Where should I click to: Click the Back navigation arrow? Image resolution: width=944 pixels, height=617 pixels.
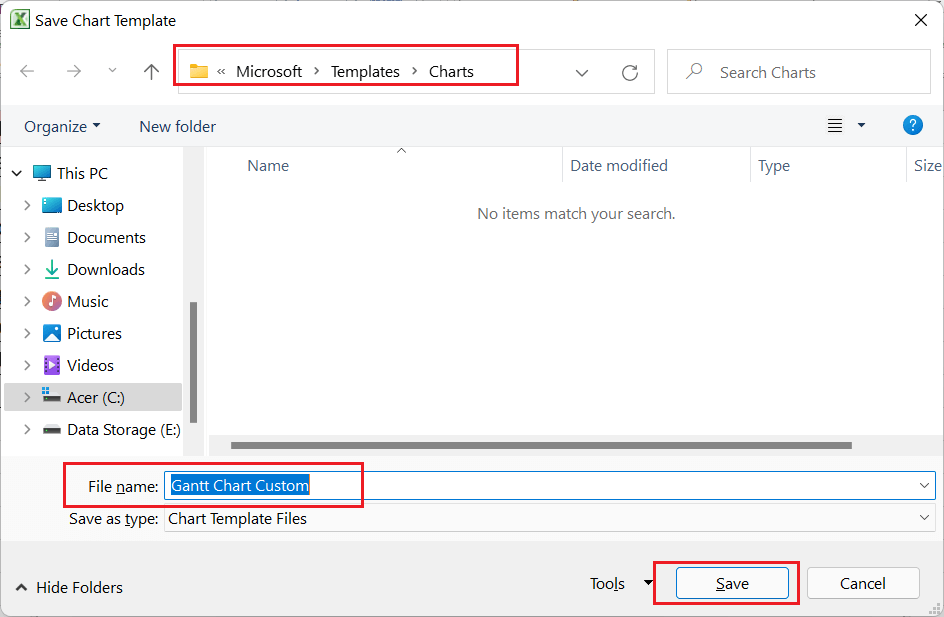[27, 72]
